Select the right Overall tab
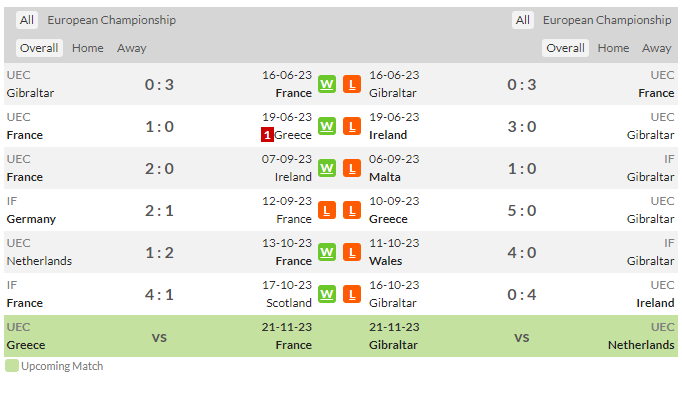 pos(565,48)
